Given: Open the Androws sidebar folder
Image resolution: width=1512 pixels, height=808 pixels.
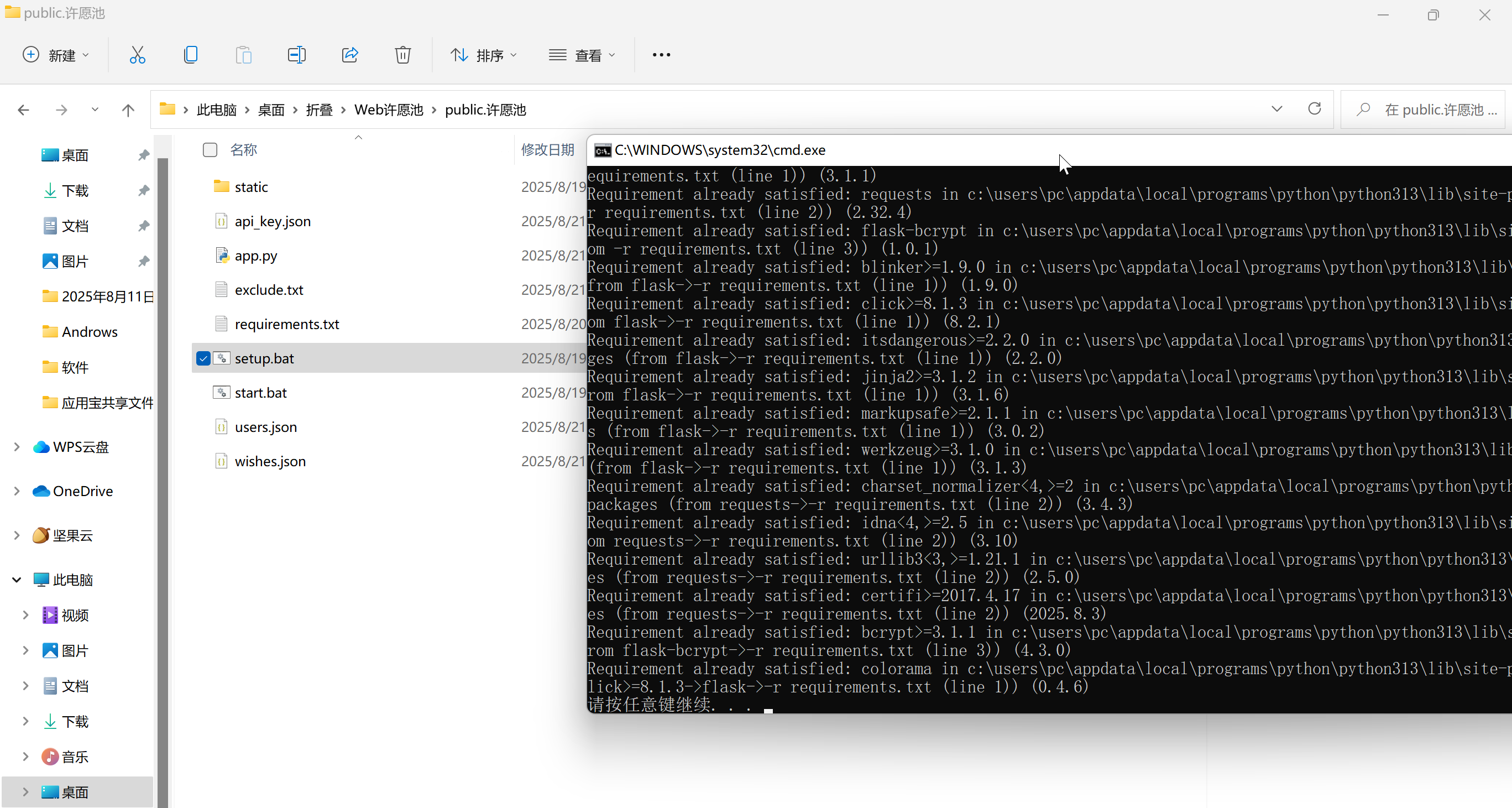Looking at the screenshot, I should [80, 332].
